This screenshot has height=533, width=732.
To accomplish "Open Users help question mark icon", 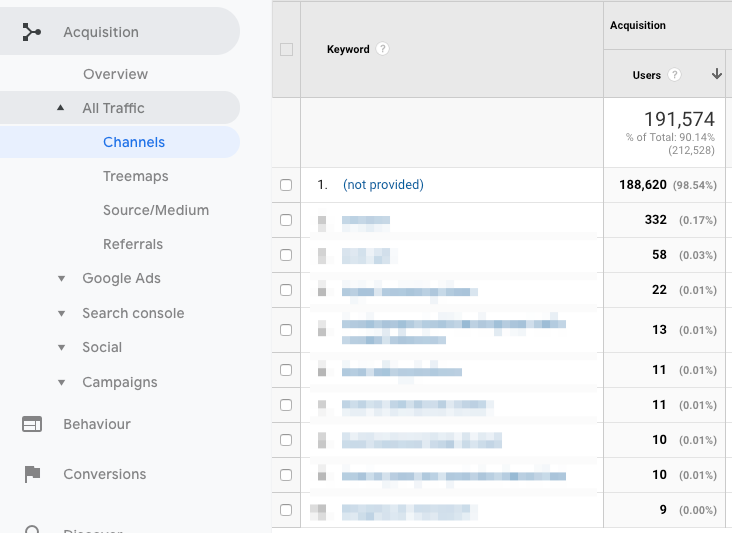I will tap(674, 75).
